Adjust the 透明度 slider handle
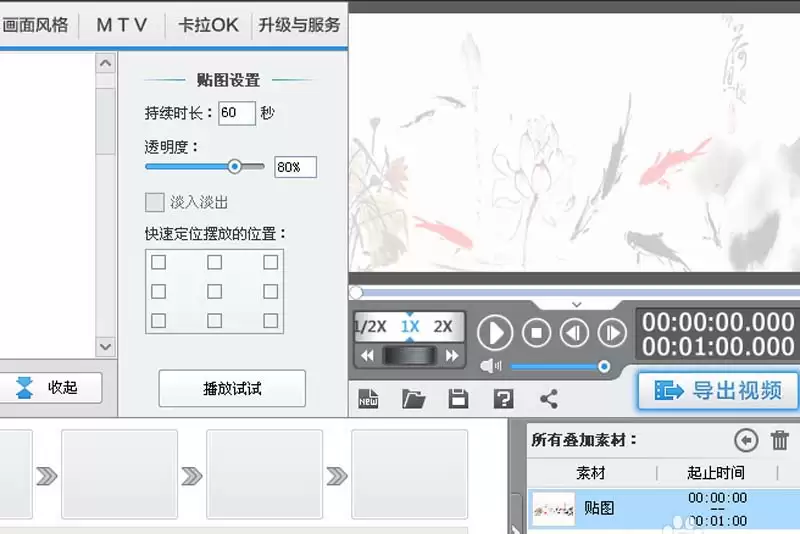The image size is (800, 534). (234, 166)
